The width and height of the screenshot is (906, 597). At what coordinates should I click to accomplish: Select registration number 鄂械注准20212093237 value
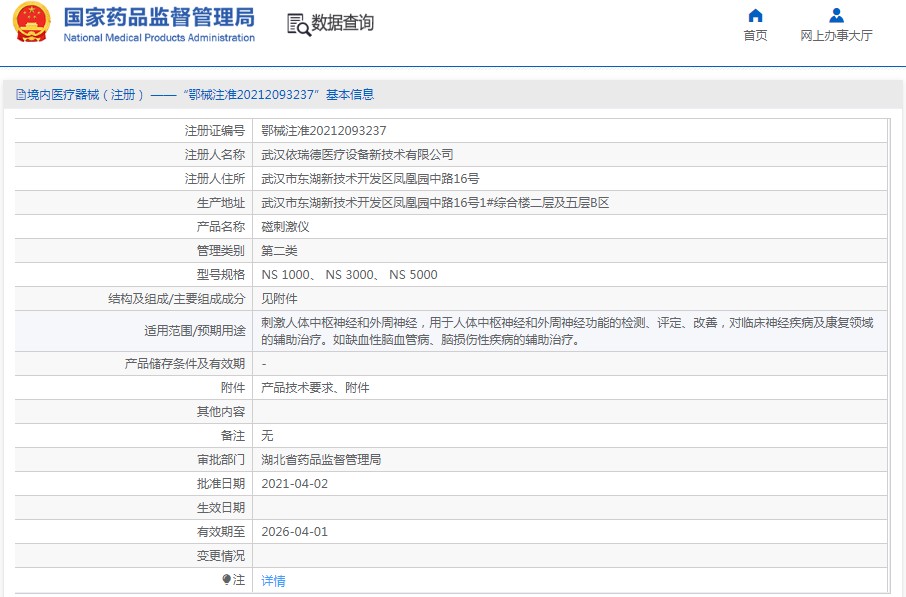click(x=324, y=131)
